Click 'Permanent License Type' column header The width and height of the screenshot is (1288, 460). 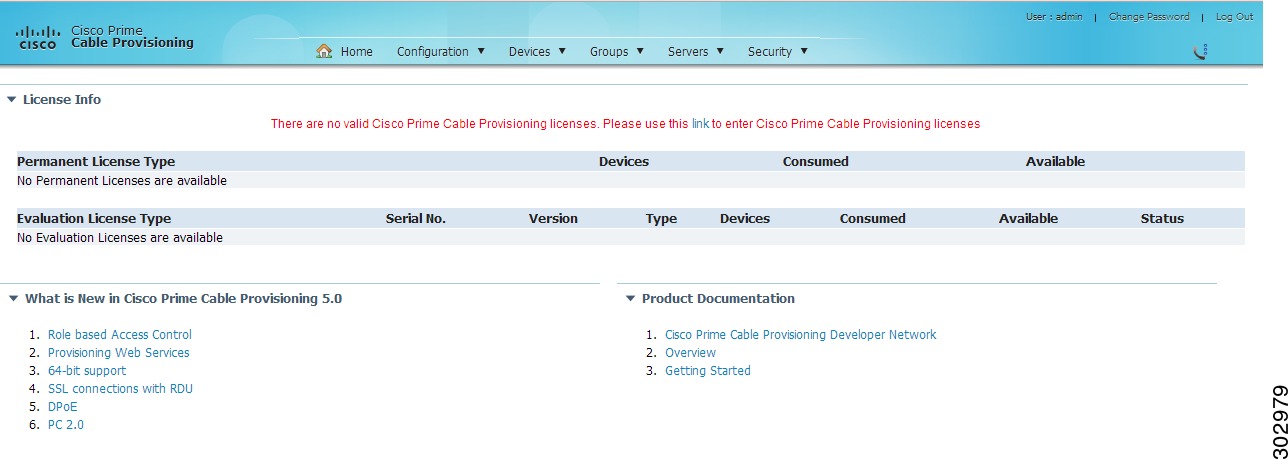96,161
